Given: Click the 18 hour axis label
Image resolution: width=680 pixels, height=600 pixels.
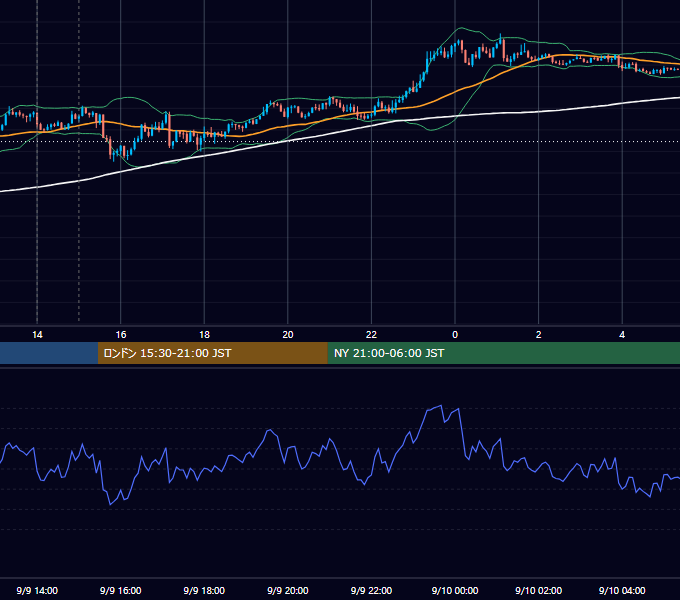Looking at the screenshot, I should 204,335.
